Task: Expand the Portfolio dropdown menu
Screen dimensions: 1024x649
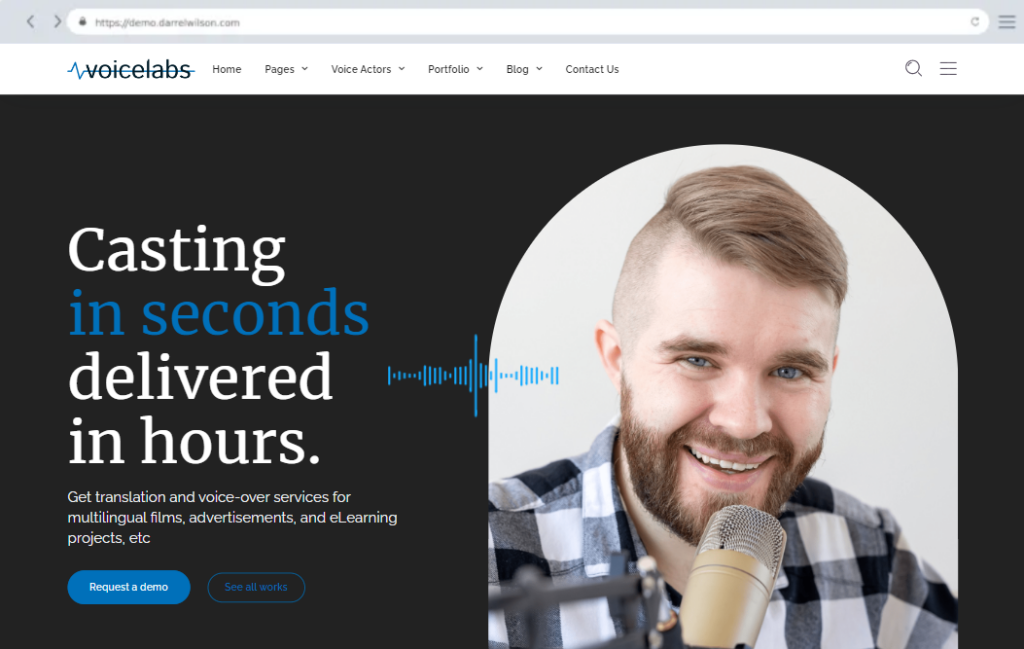Action: point(455,69)
